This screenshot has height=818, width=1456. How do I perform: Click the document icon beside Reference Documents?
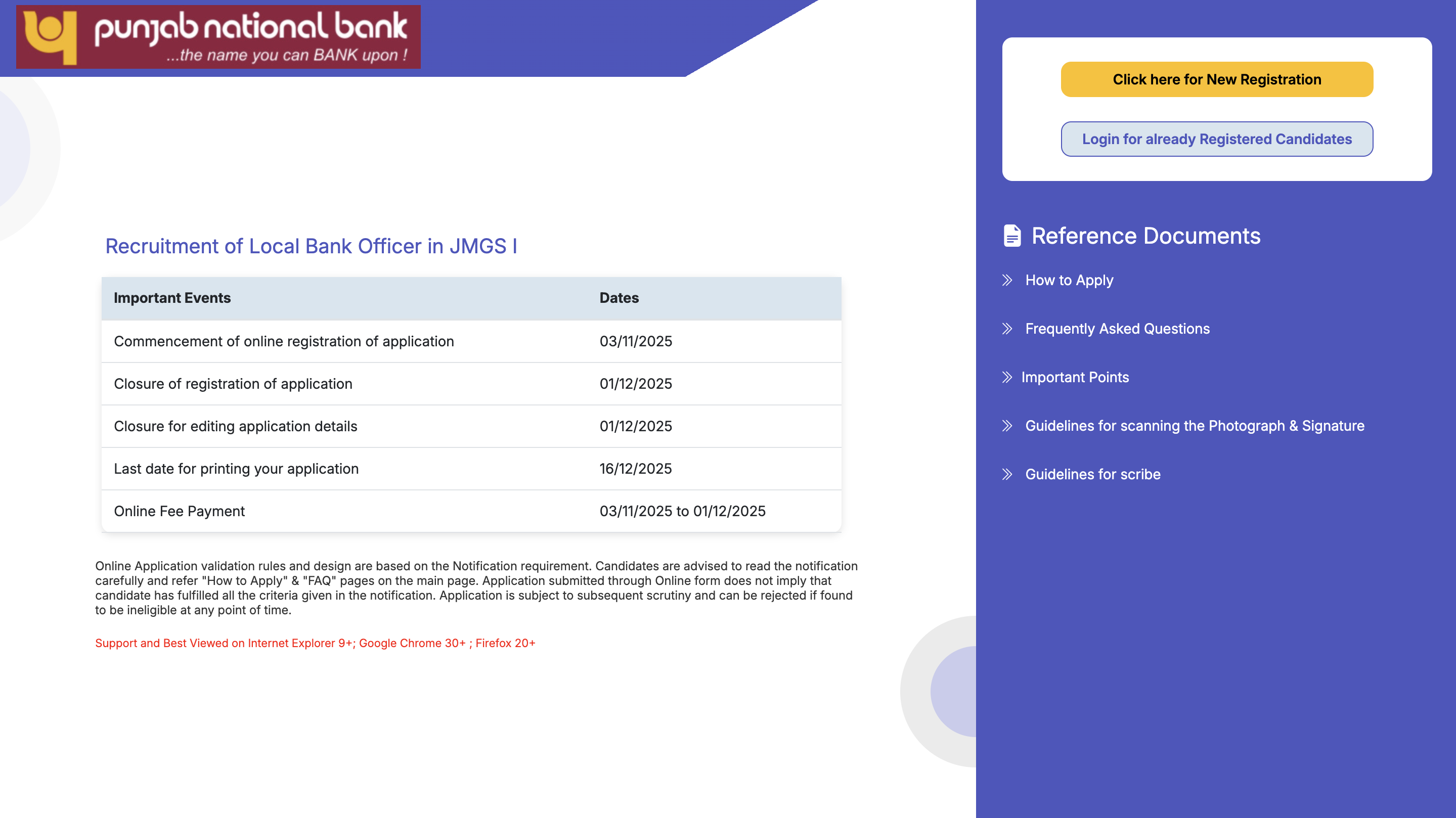pyautogui.click(x=1012, y=236)
